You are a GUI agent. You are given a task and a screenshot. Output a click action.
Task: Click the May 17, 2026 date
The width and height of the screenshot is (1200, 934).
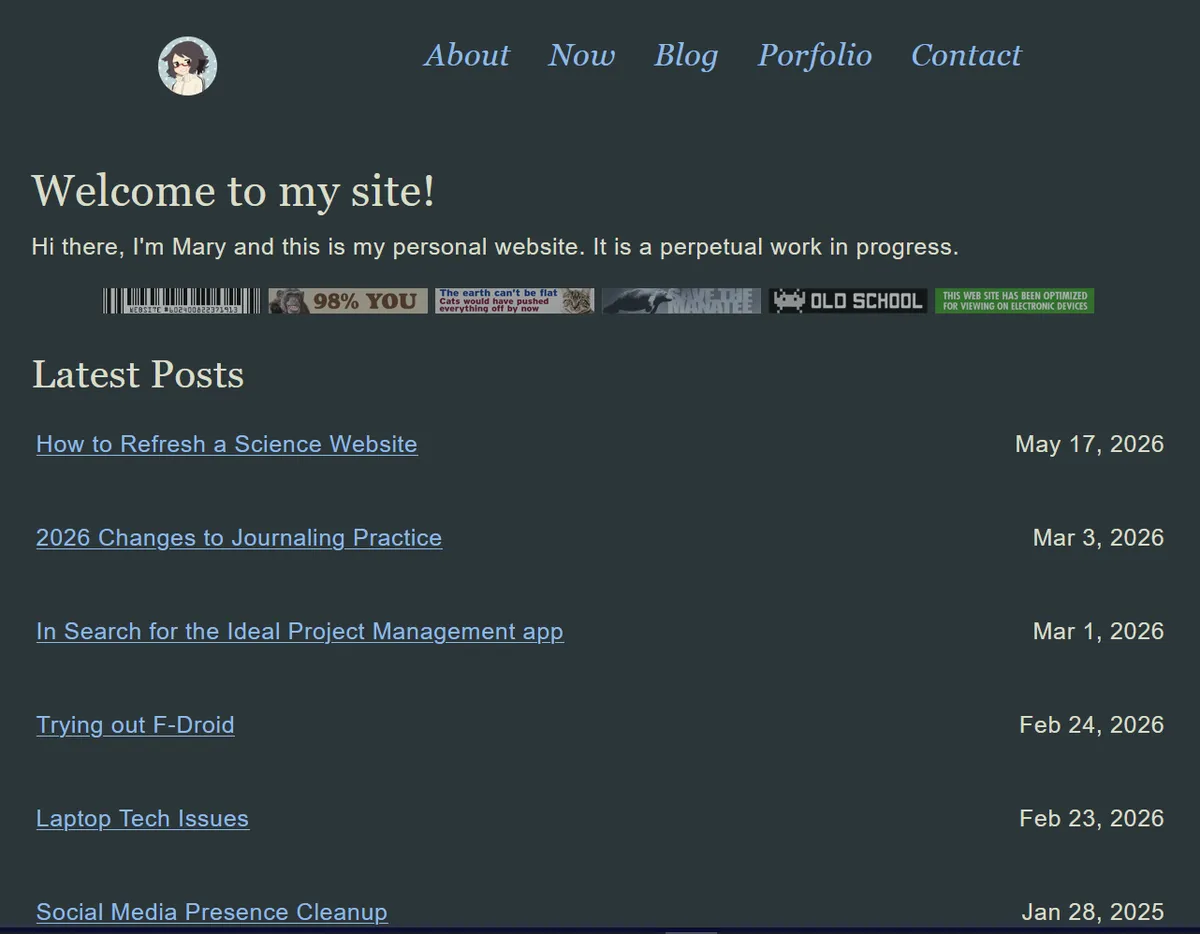point(1090,444)
